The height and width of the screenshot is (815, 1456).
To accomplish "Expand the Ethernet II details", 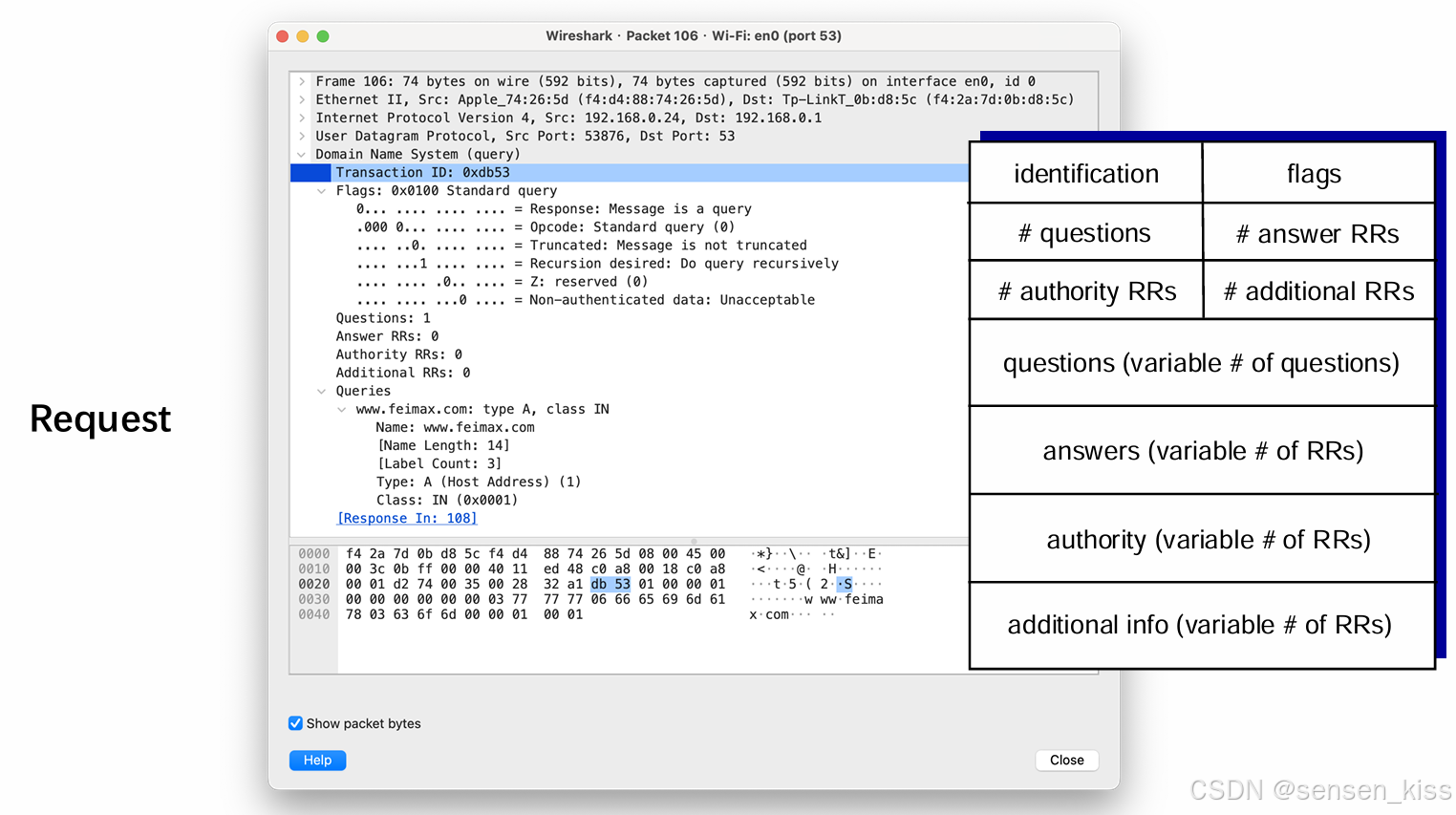I will coord(302,100).
